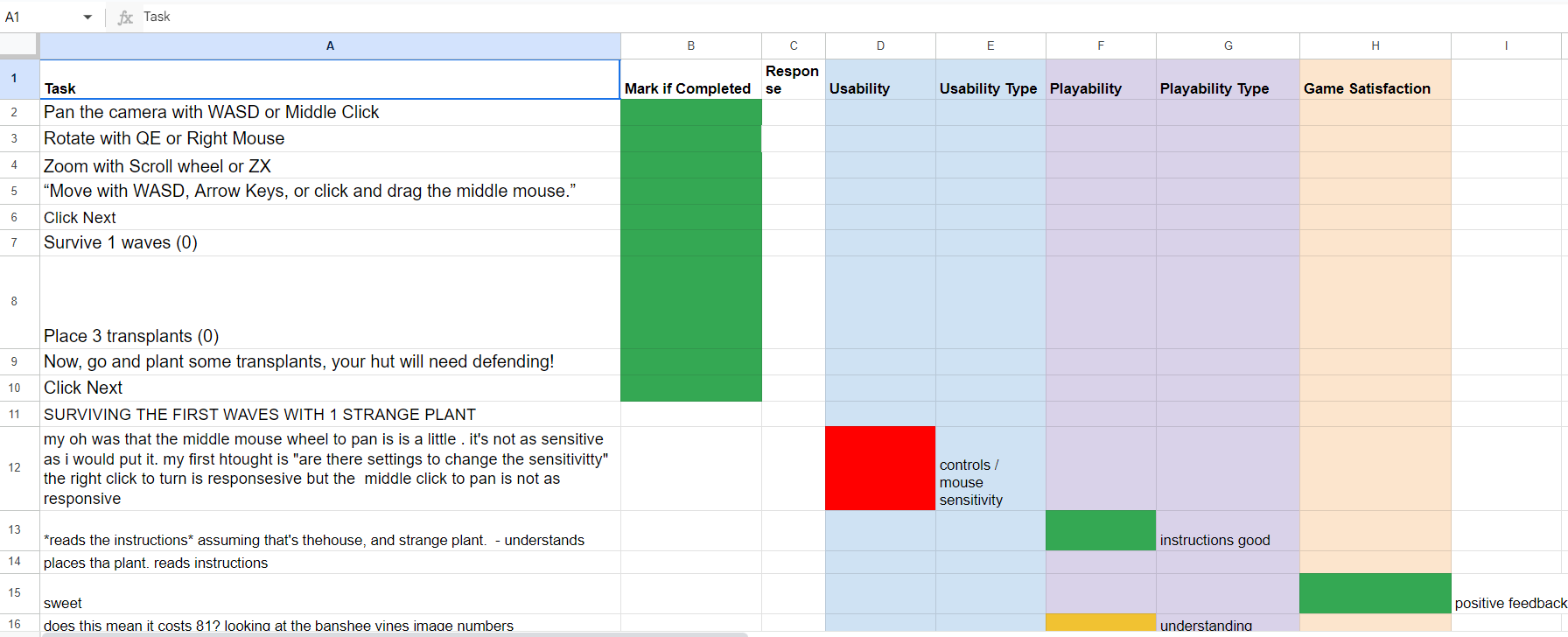The image size is (1568, 637).
Task: Click the controls / mouse sensitivity cell
Action: coord(990,468)
